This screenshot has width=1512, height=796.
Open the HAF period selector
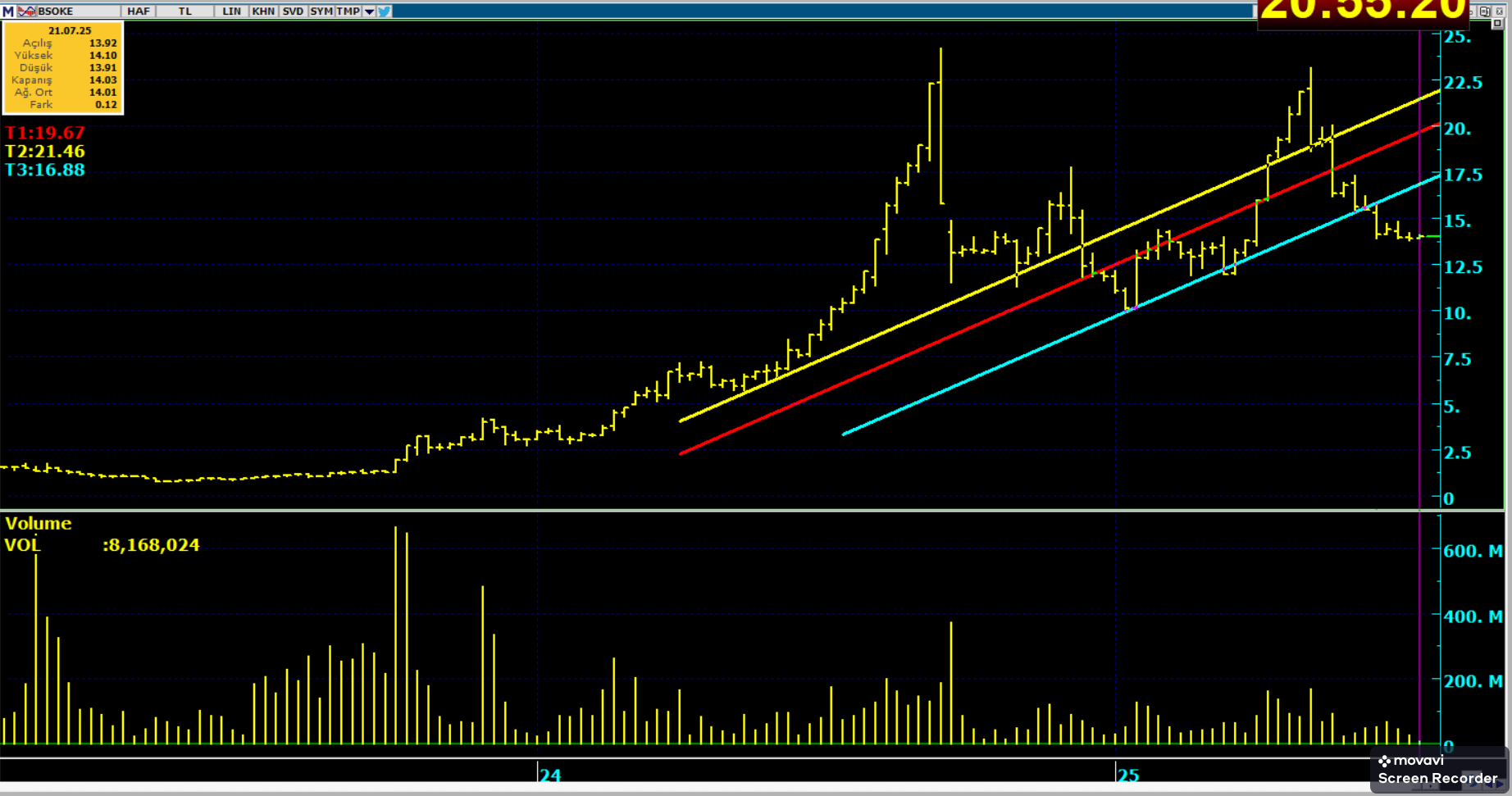click(x=139, y=11)
